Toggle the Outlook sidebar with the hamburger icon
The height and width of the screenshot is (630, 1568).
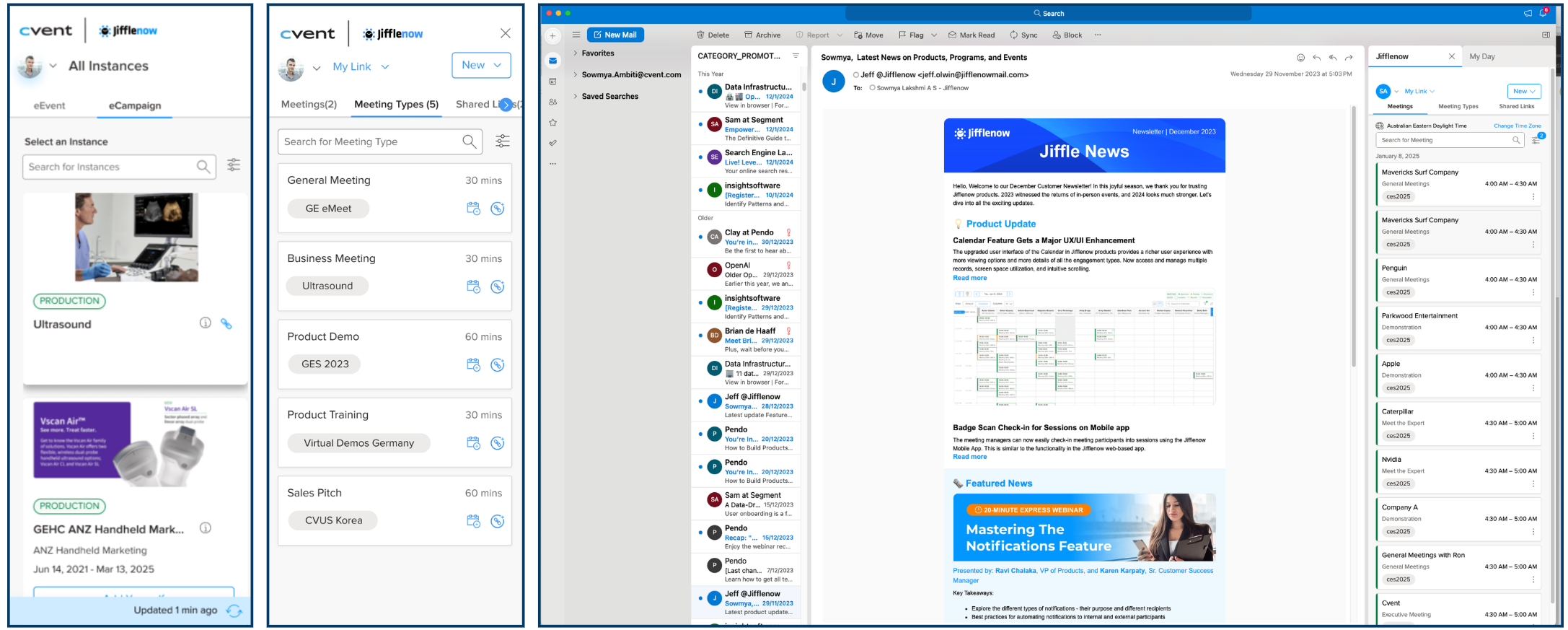click(576, 35)
